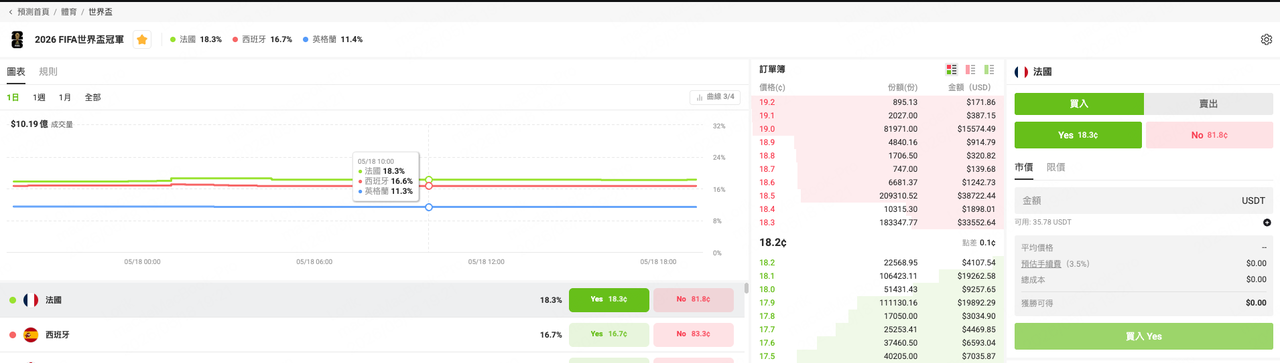Open the settings gear icon
The width and height of the screenshot is (1280, 363).
pos(1266,40)
